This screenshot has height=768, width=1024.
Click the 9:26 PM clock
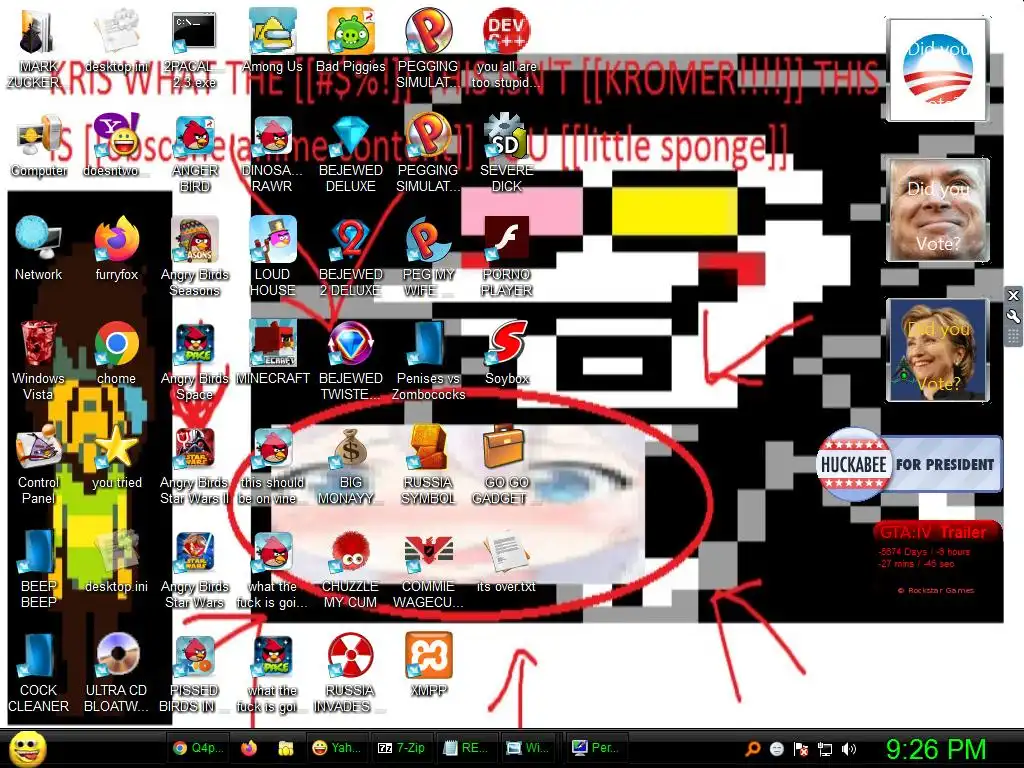(x=935, y=749)
